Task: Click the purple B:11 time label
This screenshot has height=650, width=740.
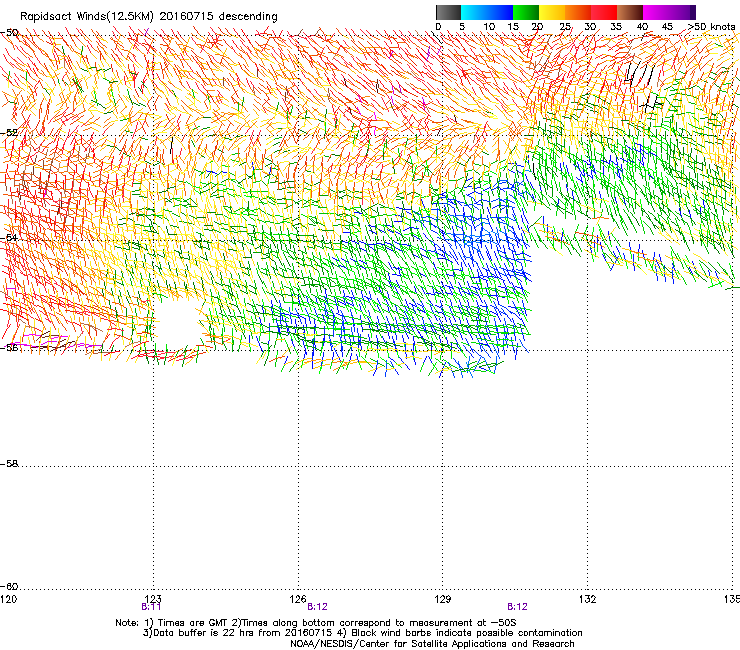Action: tap(151, 607)
